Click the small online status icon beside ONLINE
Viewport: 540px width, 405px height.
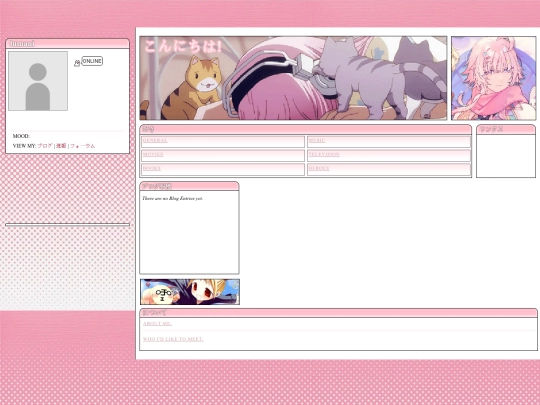pyautogui.click(x=77, y=63)
